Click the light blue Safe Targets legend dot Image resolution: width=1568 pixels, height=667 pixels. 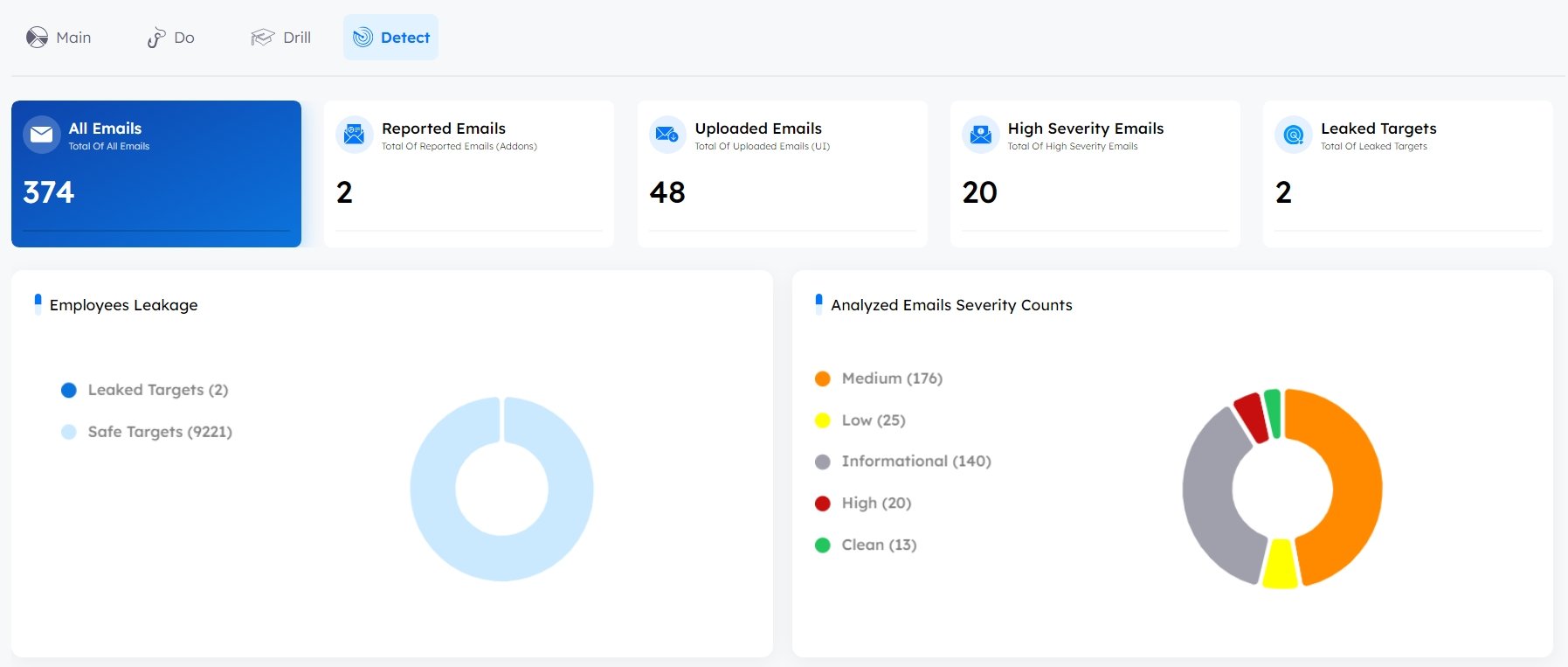point(69,432)
